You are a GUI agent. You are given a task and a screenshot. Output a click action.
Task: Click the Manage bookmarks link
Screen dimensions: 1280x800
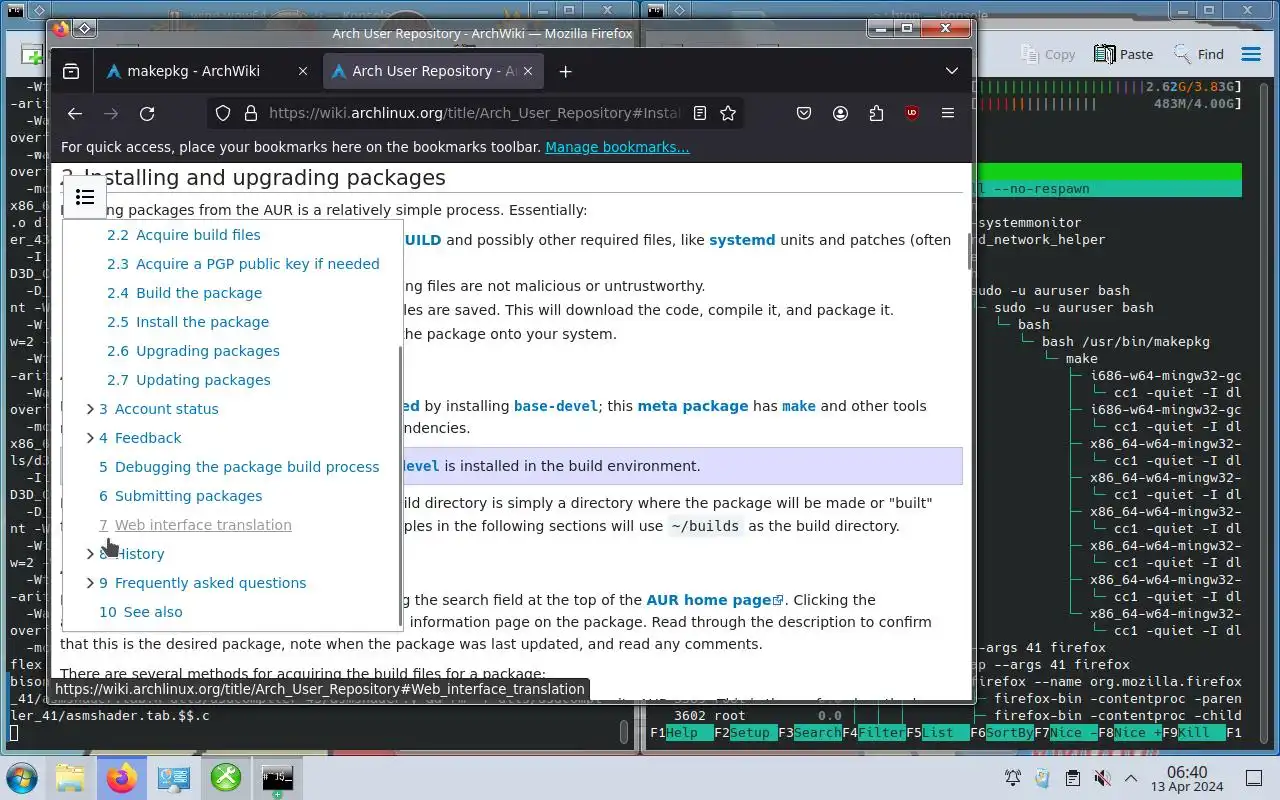click(617, 147)
